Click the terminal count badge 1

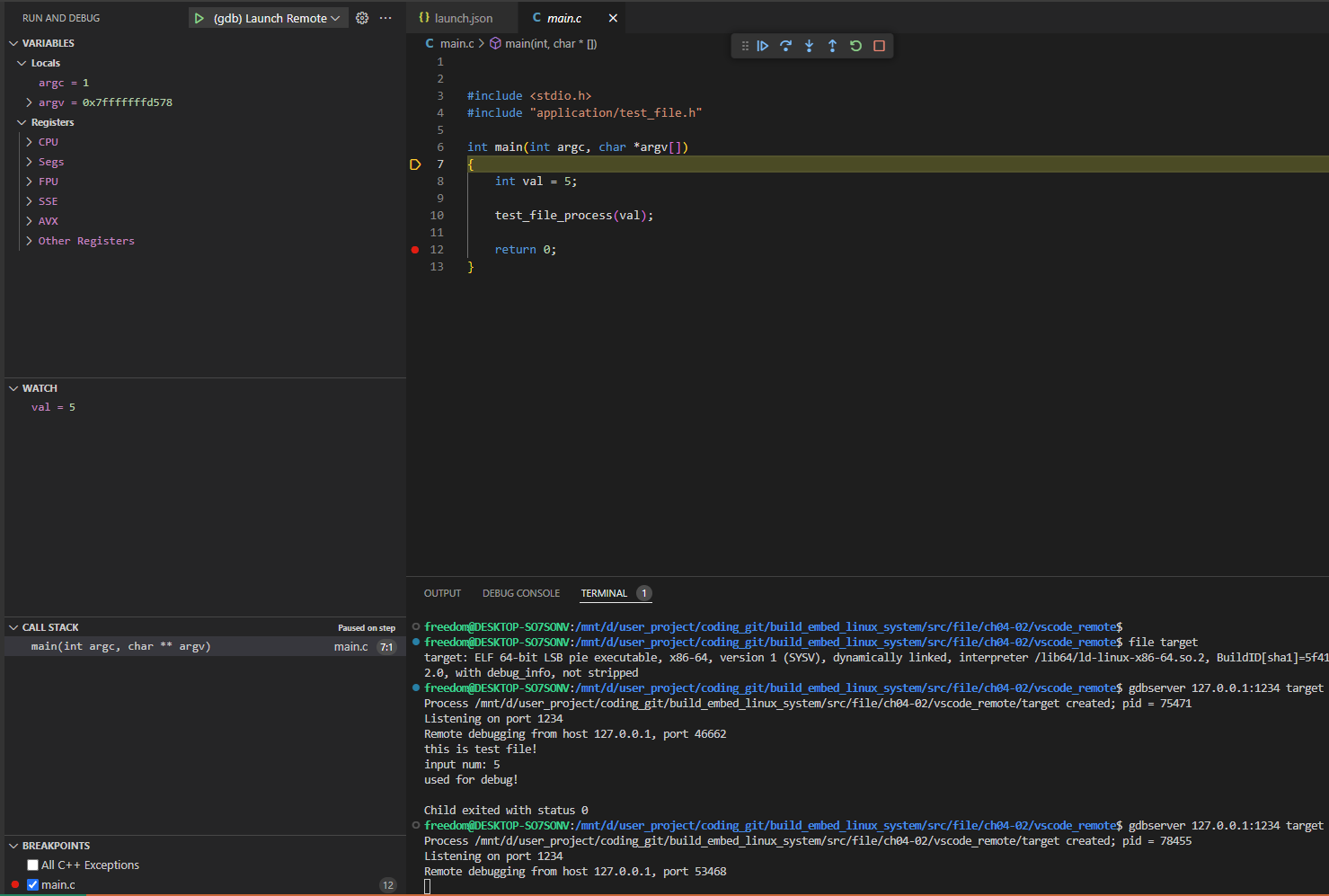644,593
